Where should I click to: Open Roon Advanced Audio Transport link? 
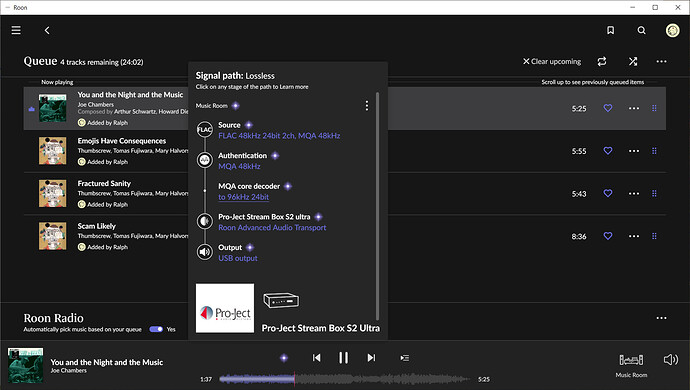[x=272, y=228]
